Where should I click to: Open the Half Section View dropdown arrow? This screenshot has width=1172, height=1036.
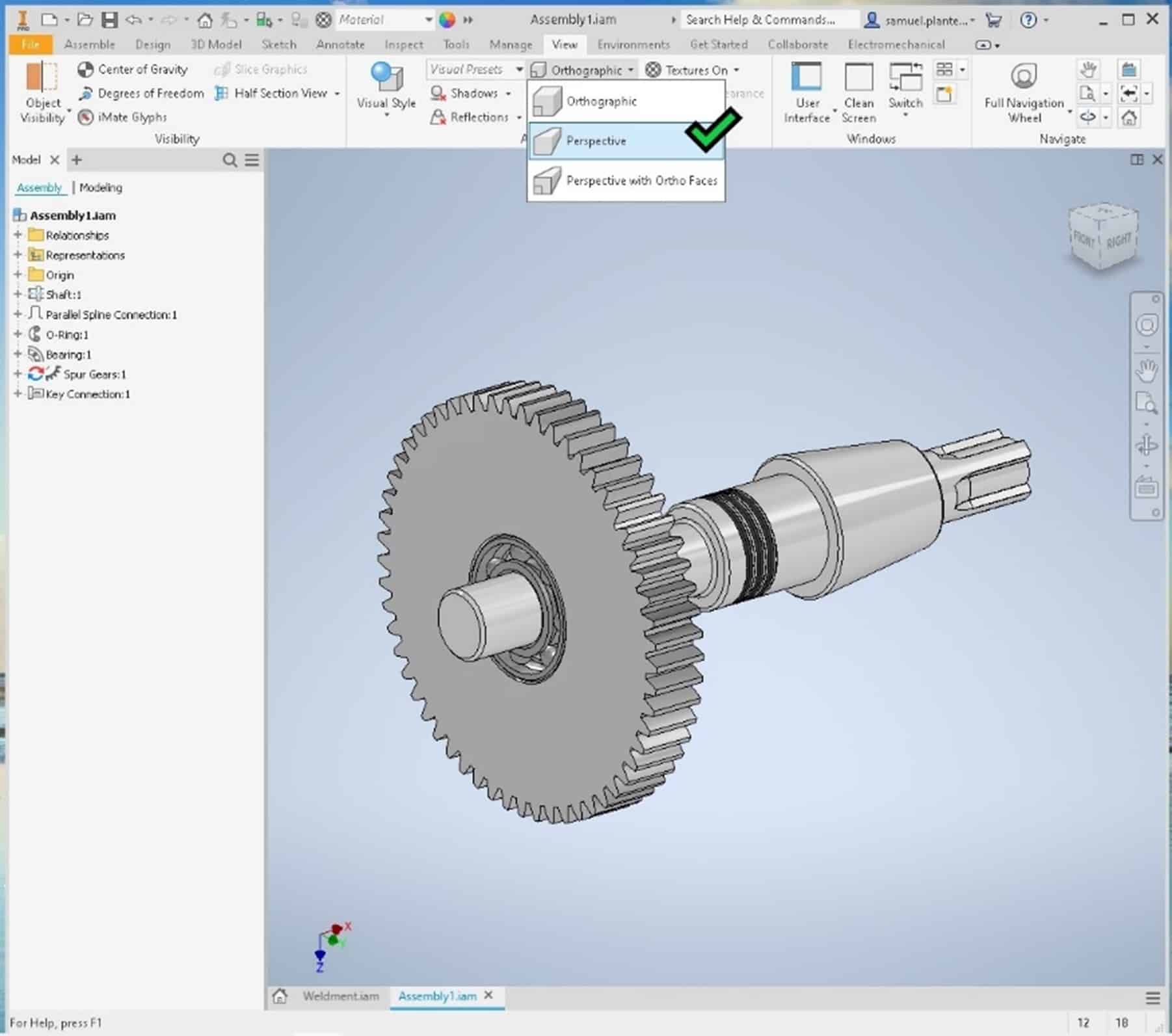pos(337,93)
